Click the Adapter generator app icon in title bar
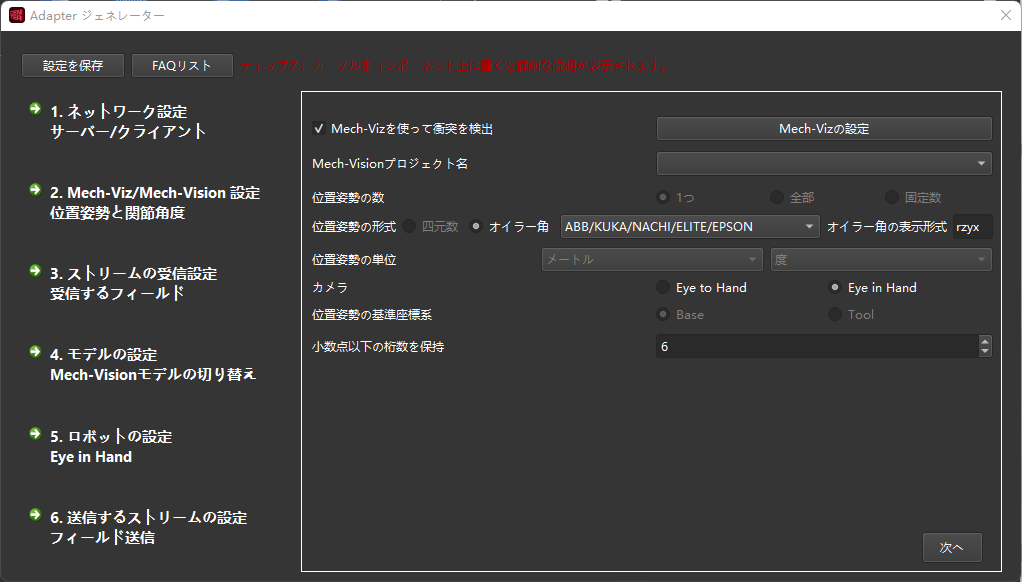This screenshot has width=1022, height=582. click(16, 15)
